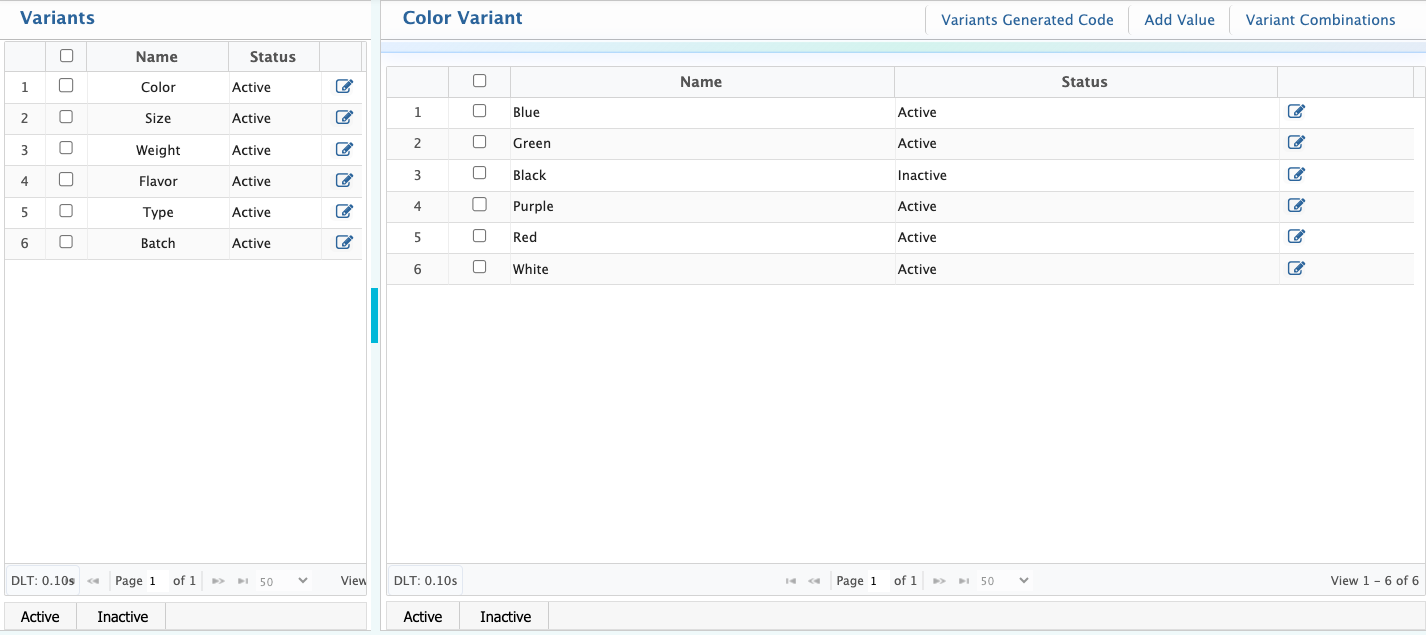
Task: Open Variants Generated Code
Action: (x=1027, y=20)
